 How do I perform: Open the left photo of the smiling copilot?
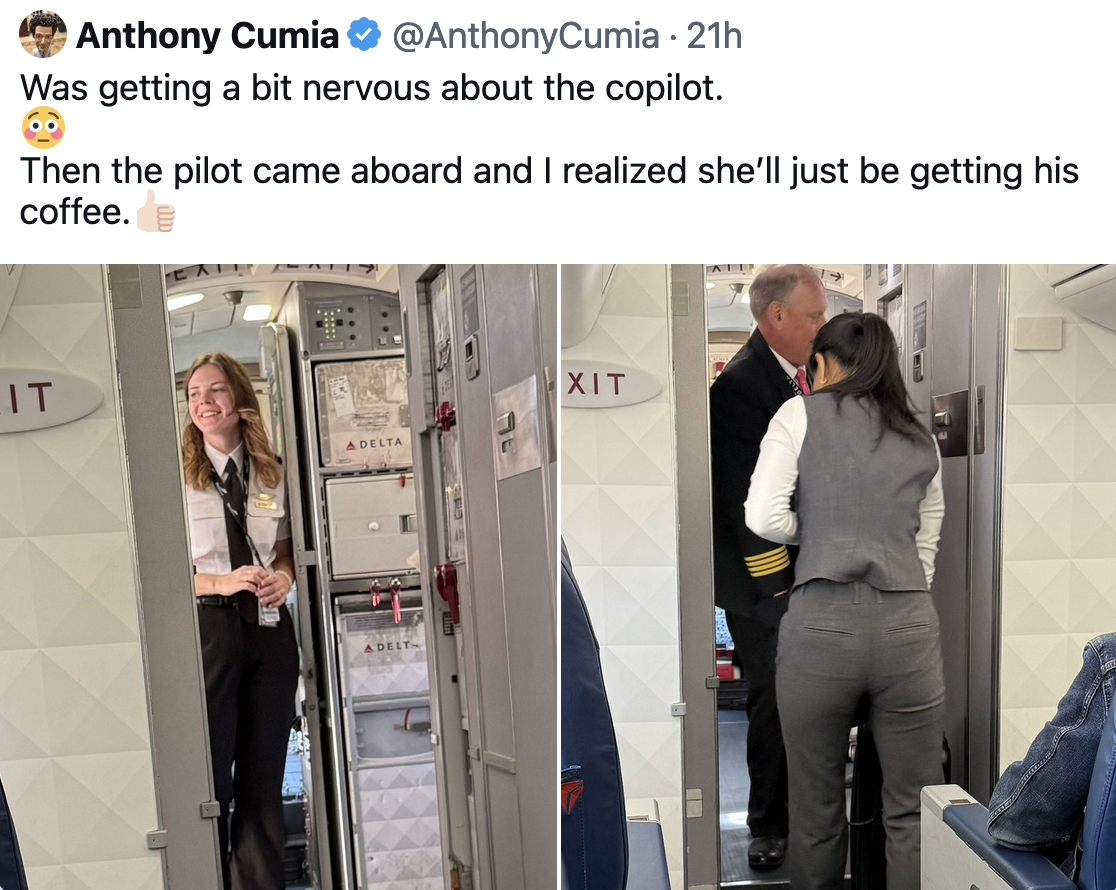(x=278, y=577)
